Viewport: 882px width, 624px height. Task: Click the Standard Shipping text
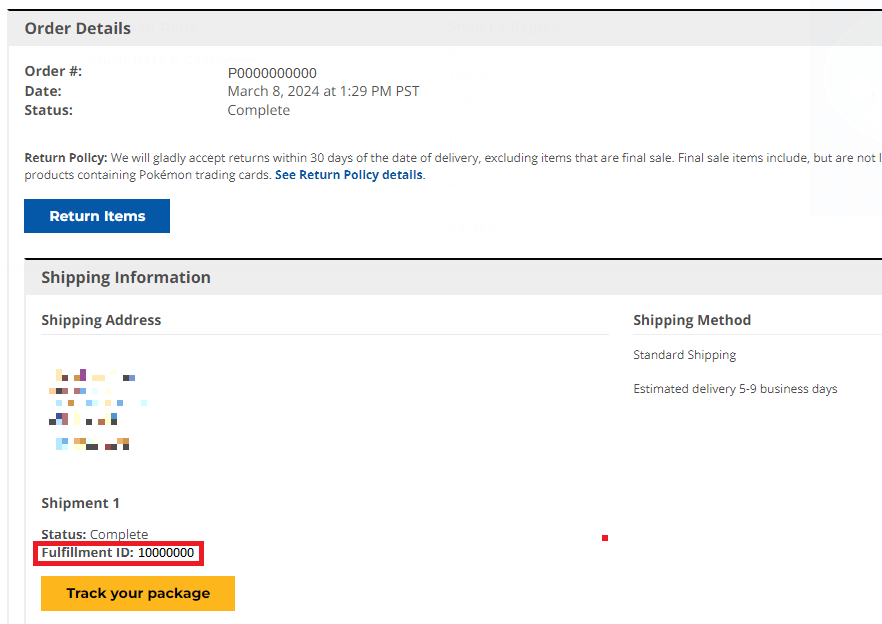(684, 355)
